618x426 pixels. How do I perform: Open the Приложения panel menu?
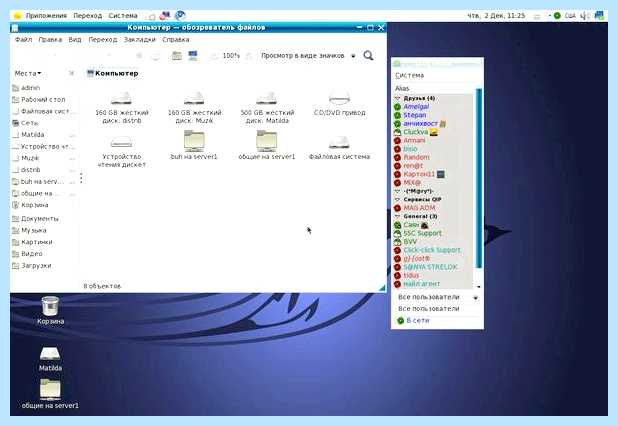coord(46,16)
